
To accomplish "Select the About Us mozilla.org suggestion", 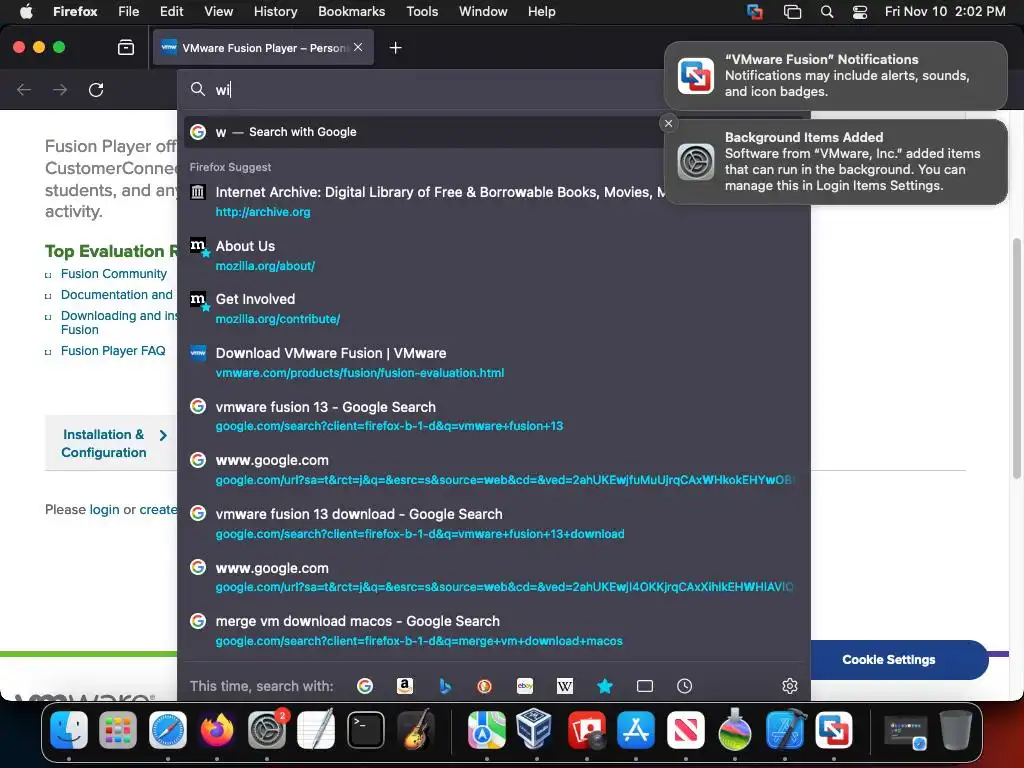I will [494, 255].
